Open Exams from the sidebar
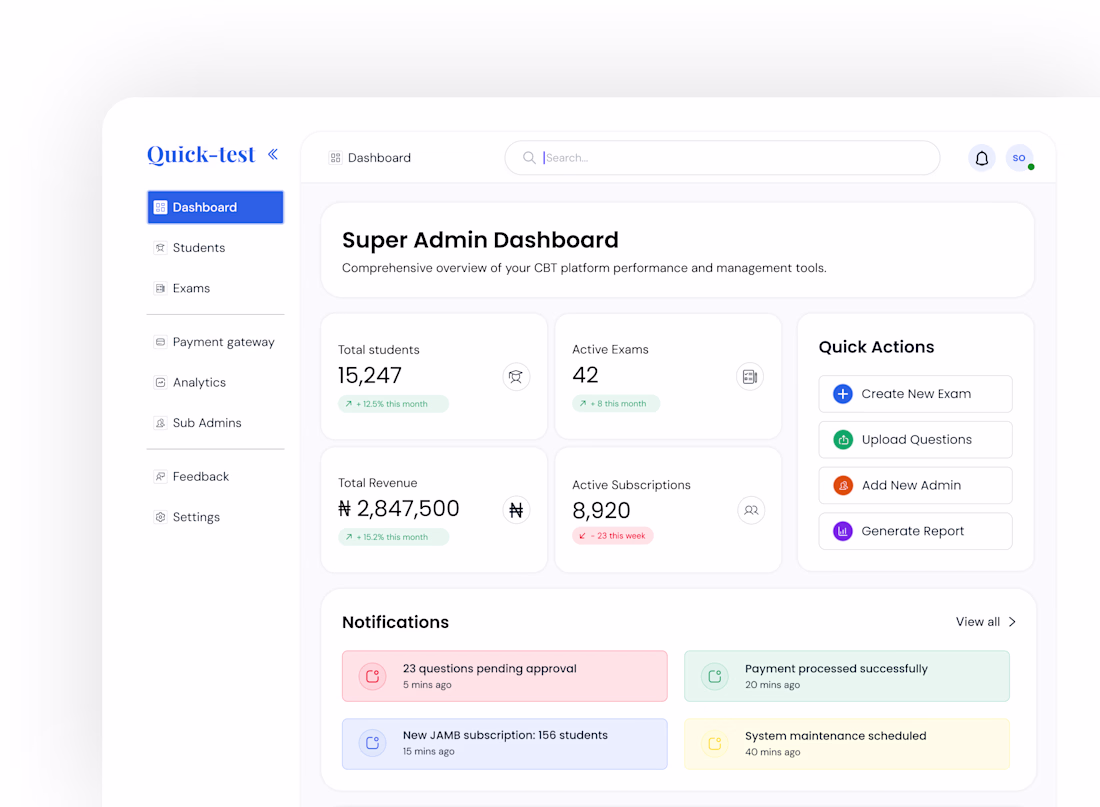The image size is (1100, 807). click(215, 288)
